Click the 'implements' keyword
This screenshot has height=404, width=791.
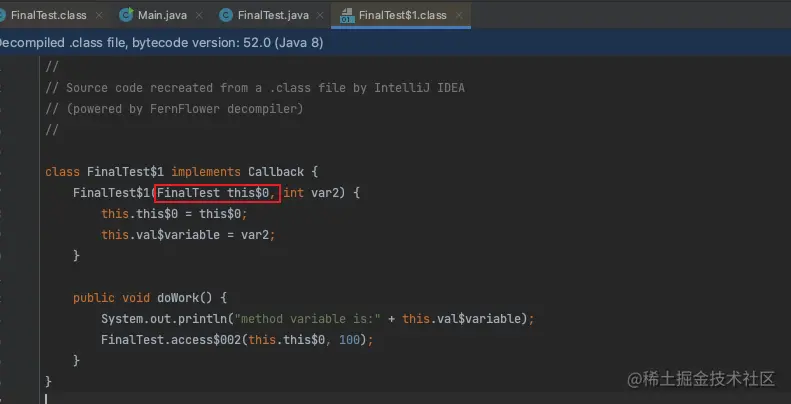(206, 172)
